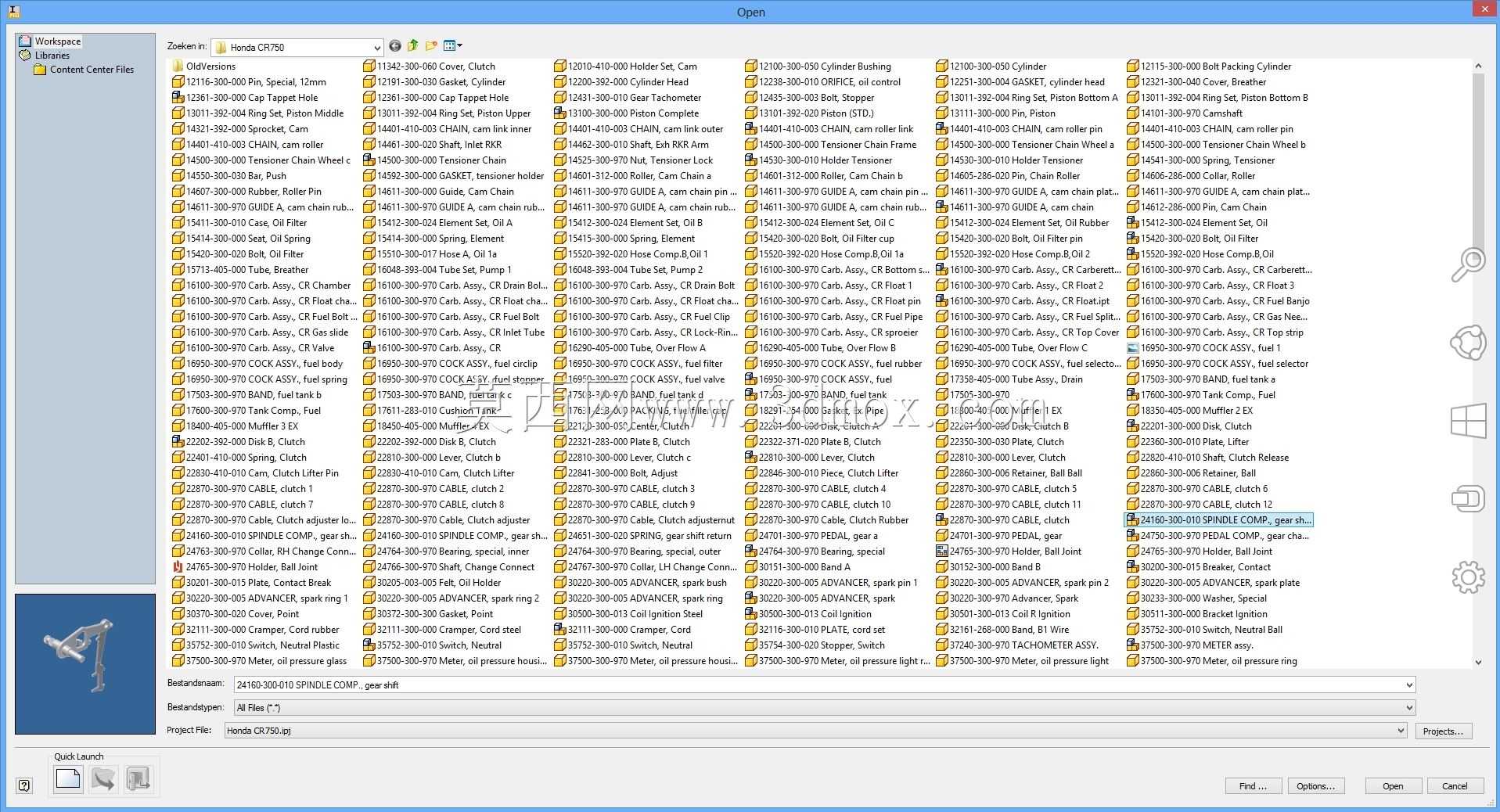The height and width of the screenshot is (812, 1500).
Task: Click the spindle part preview thumbnail
Action: coord(85,664)
